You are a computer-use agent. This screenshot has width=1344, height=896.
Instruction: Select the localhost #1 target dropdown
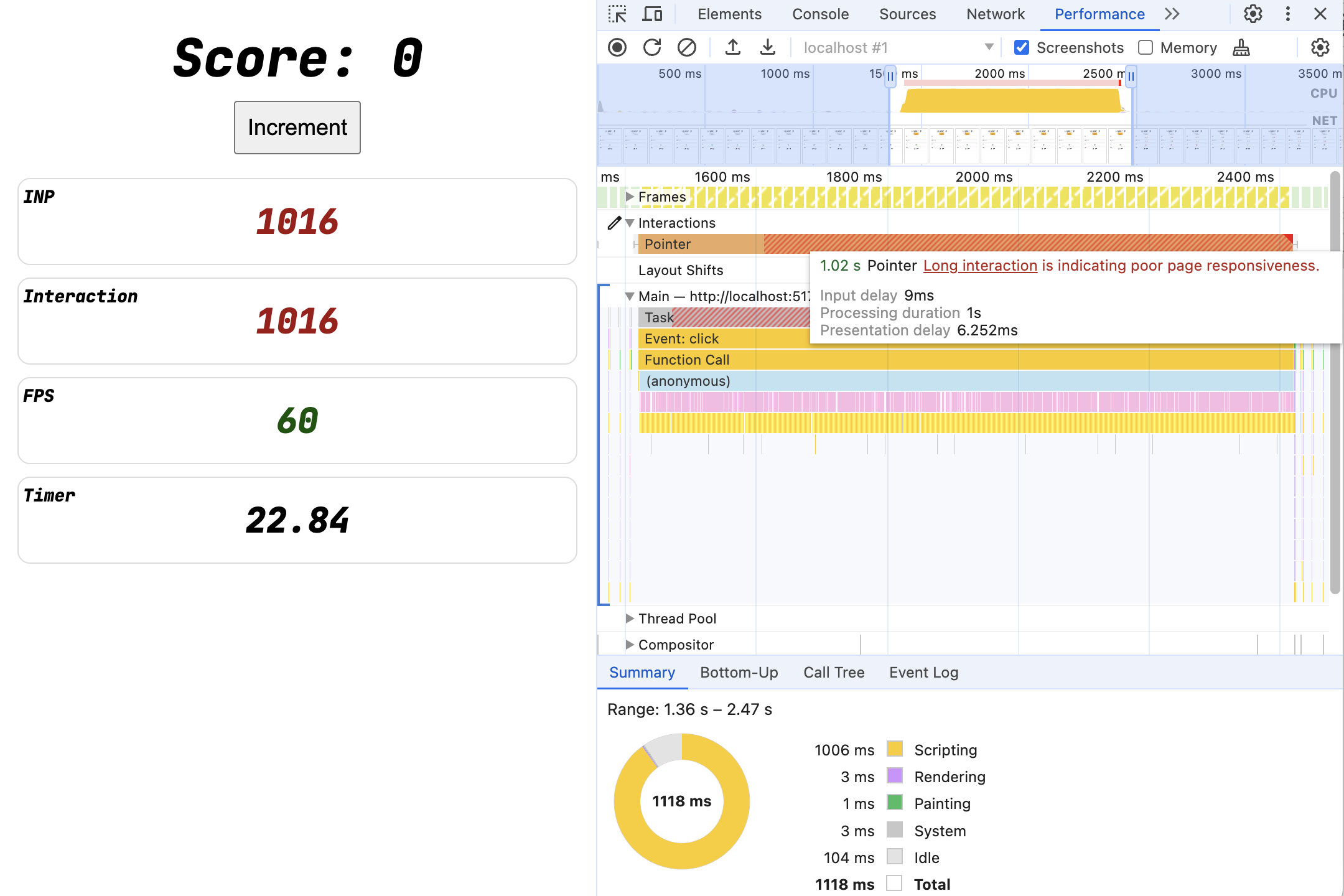click(x=896, y=47)
